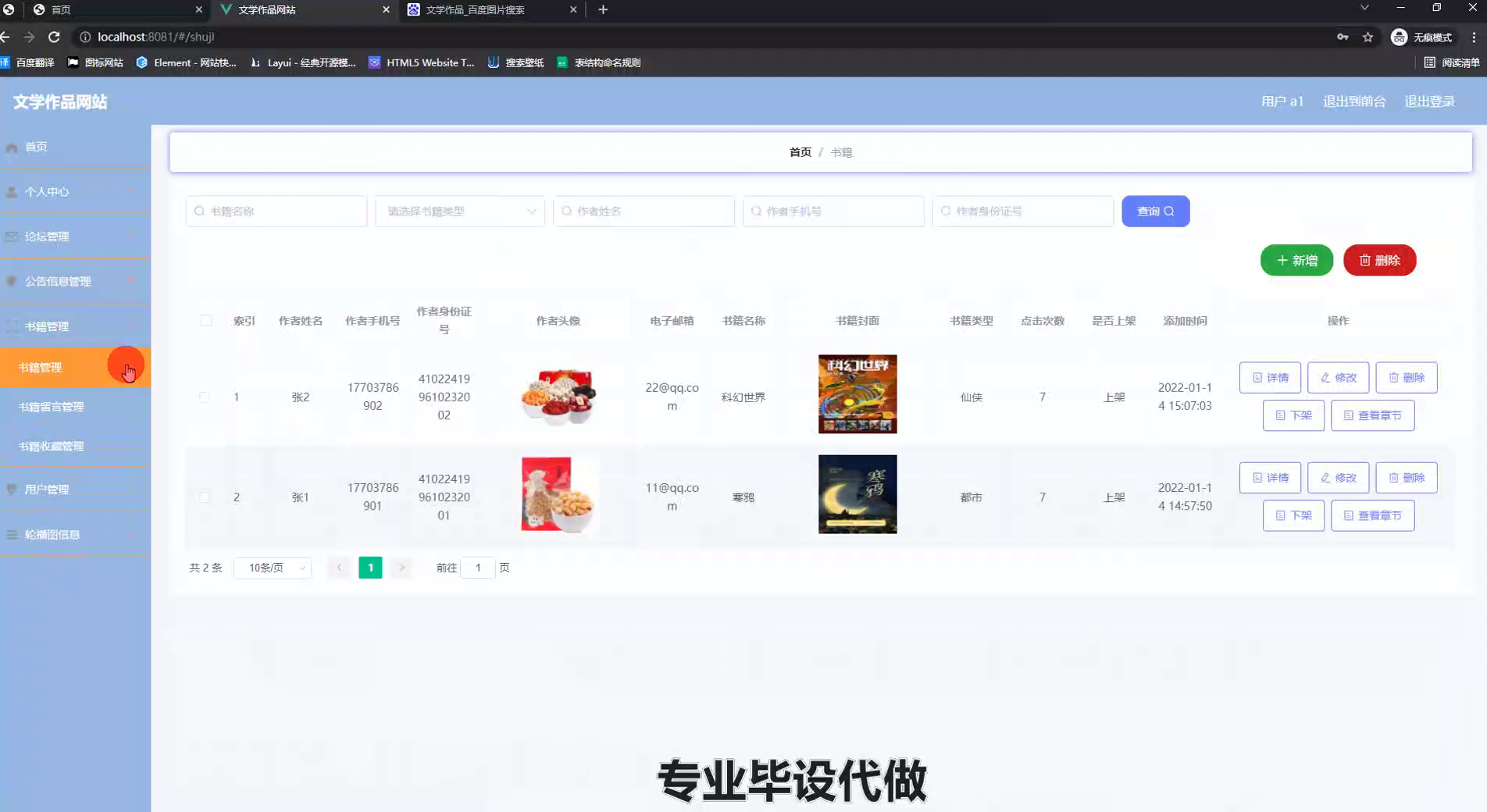Open 张2 author avatar image

pyautogui.click(x=558, y=396)
